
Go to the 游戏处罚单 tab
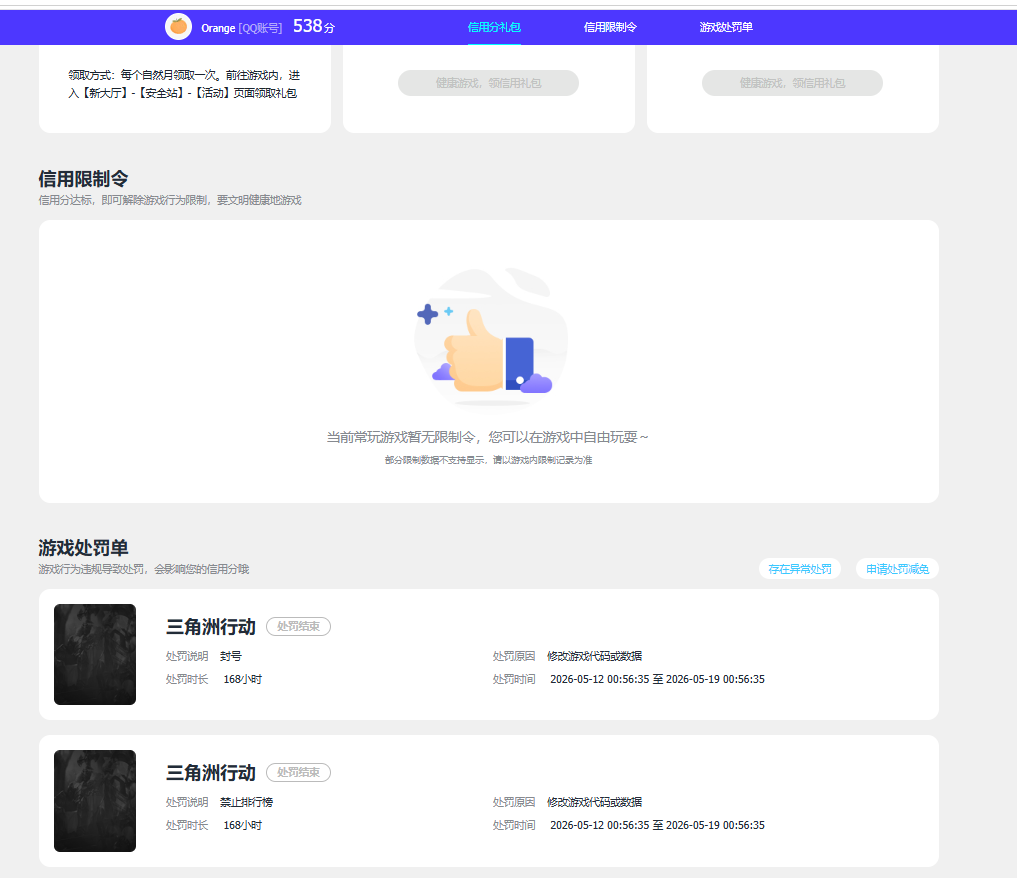[x=726, y=27]
